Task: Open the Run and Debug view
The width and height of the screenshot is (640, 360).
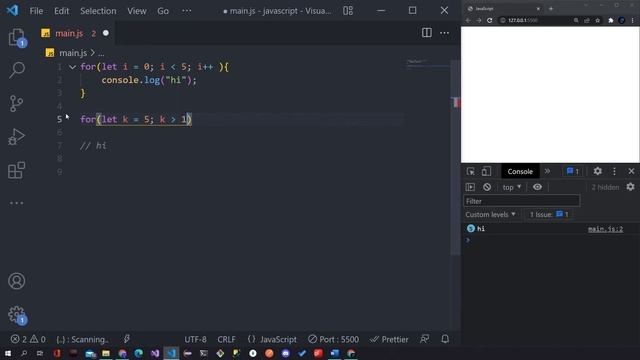Action: 16,137
